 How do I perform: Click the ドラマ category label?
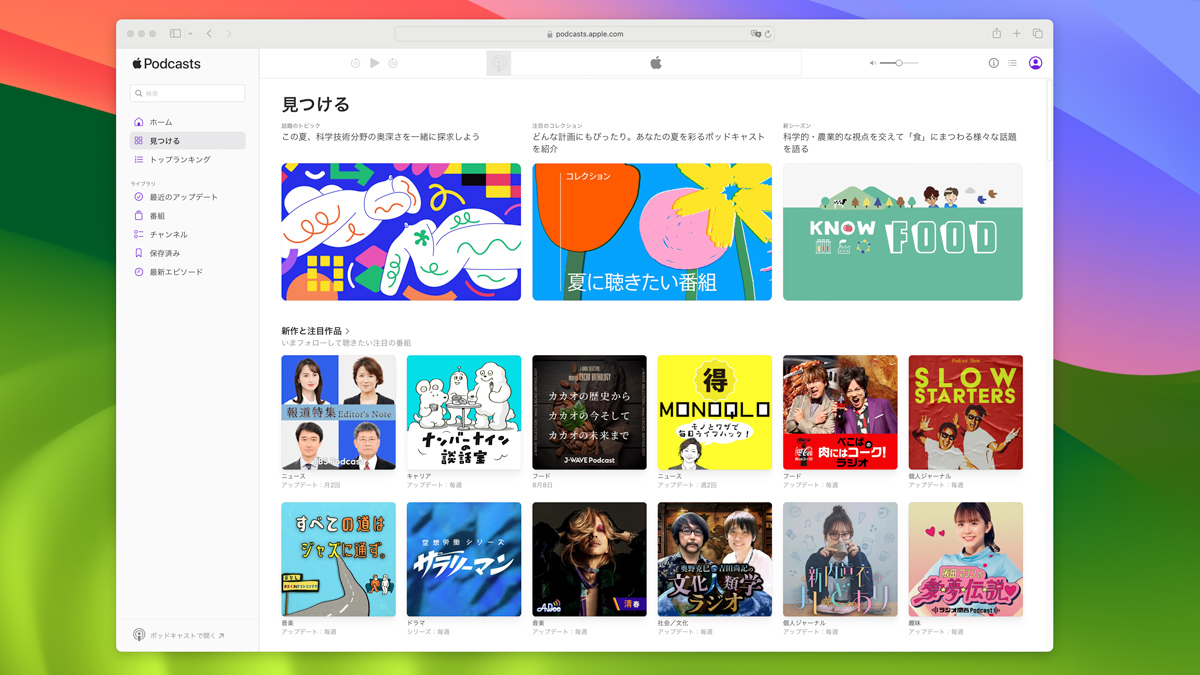tap(416, 623)
